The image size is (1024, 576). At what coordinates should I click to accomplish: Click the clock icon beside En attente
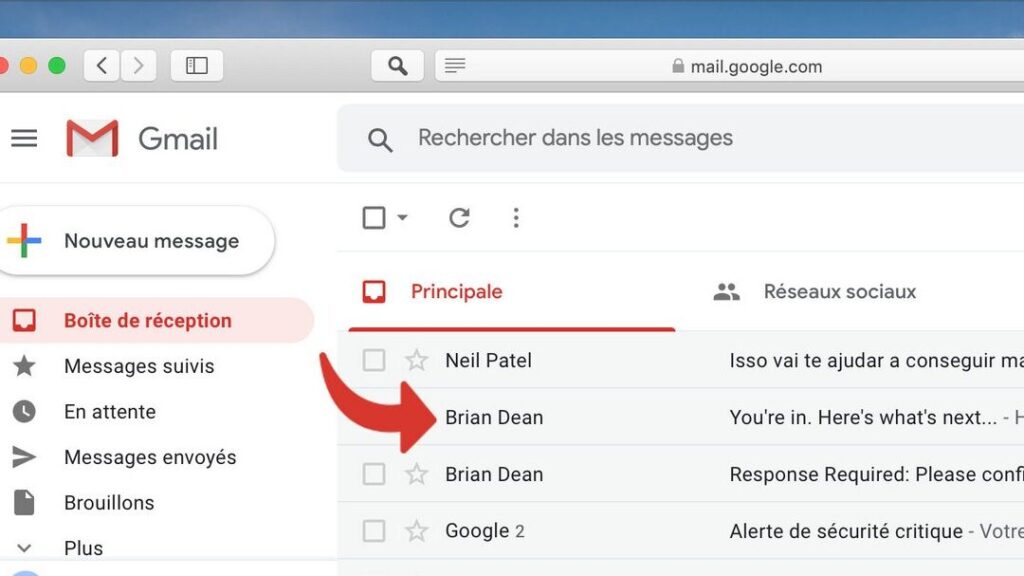pyautogui.click(x=24, y=411)
